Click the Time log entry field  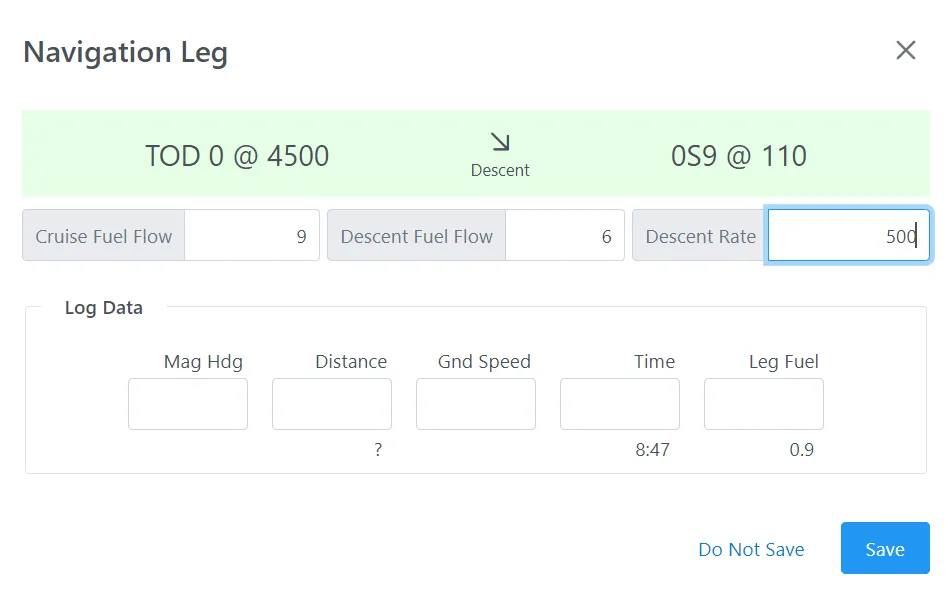(620, 404)
